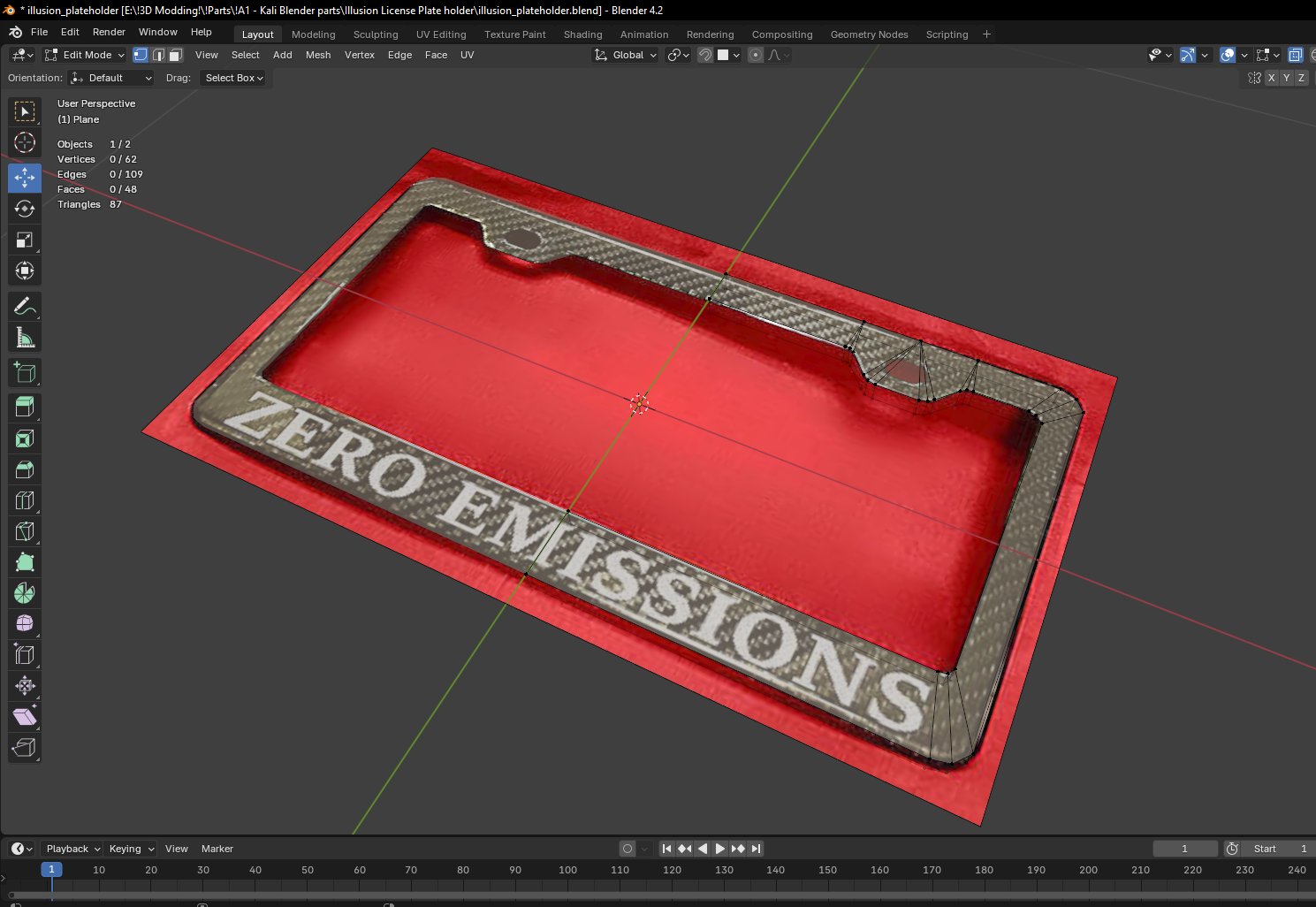This screenshot has height=907, width=1316.
Task: Open Global transform orientation dropdown
Action: click(x=626, y=55)
